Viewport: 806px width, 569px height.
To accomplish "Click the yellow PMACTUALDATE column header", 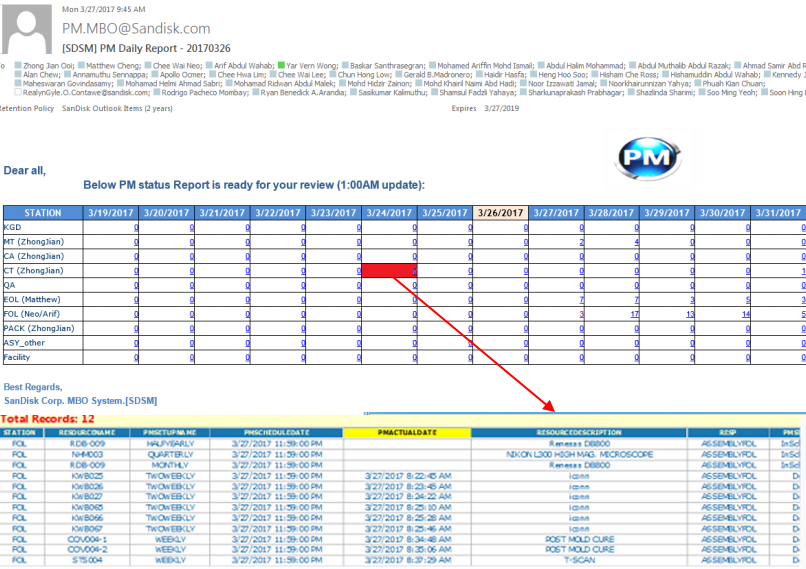I will click(406, 433).
